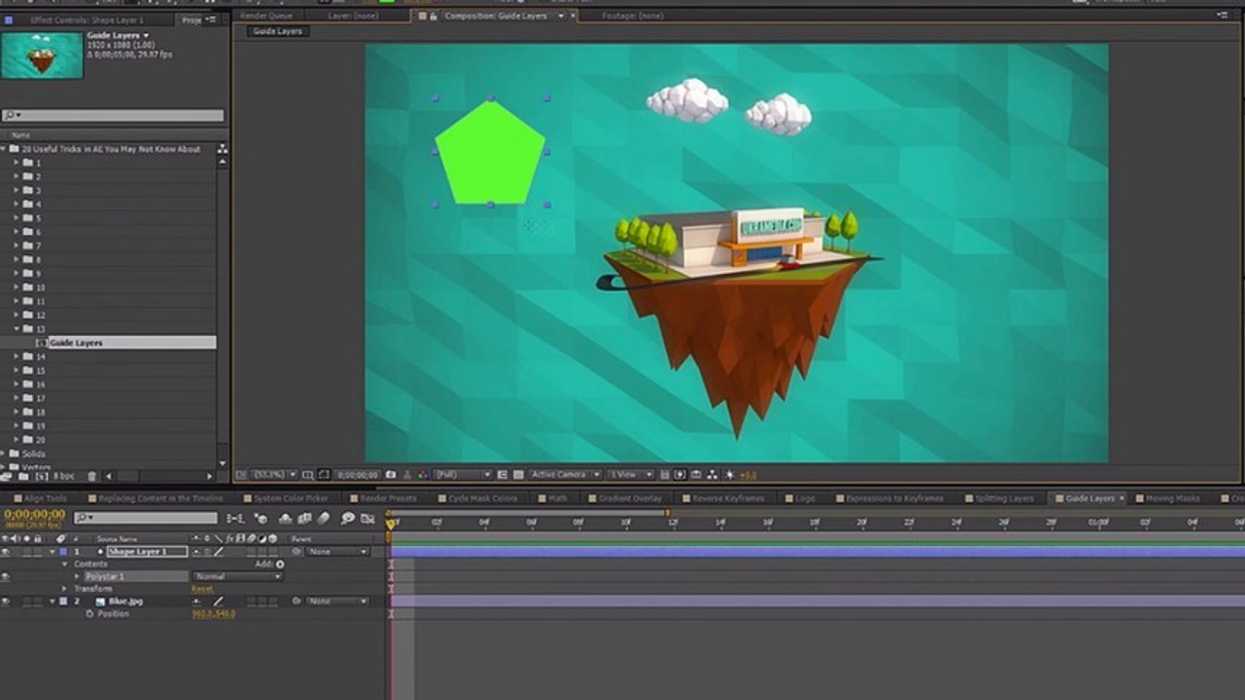This screenshot has width=1245, height=700.
Task: Collapse the Contents group twirl arrow
Action: tap(66, 564)
